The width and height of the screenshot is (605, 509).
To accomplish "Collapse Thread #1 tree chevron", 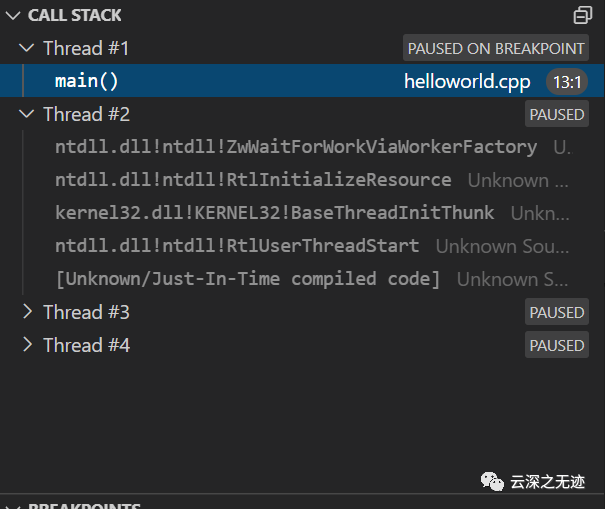I will point(27,48).
